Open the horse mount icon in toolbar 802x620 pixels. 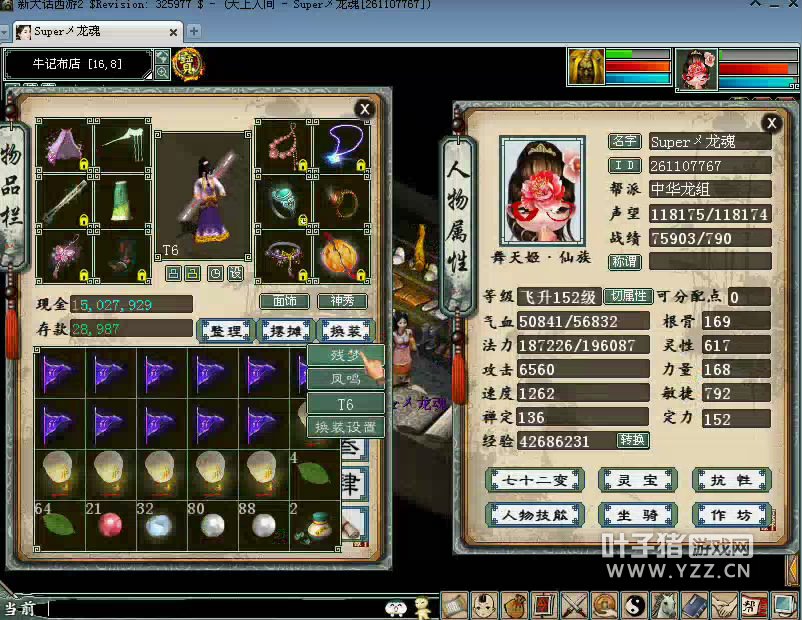(664, 605)
